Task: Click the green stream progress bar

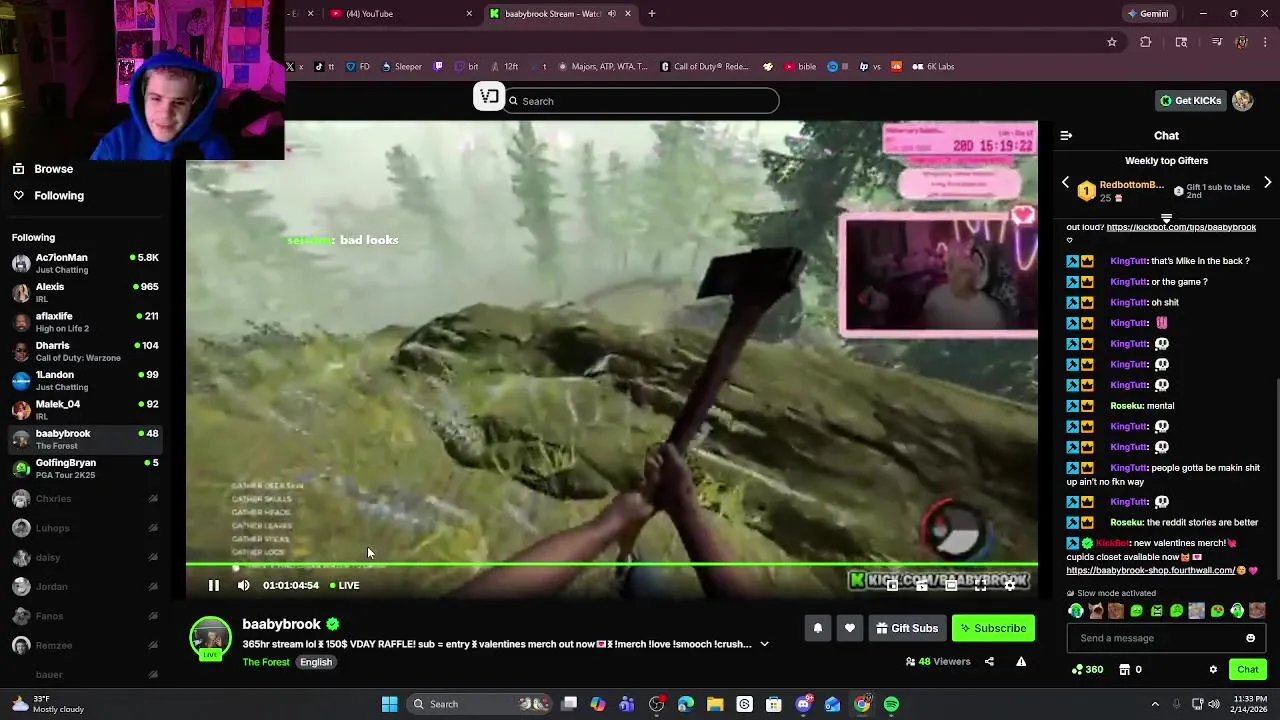Action: coord(611,565)
